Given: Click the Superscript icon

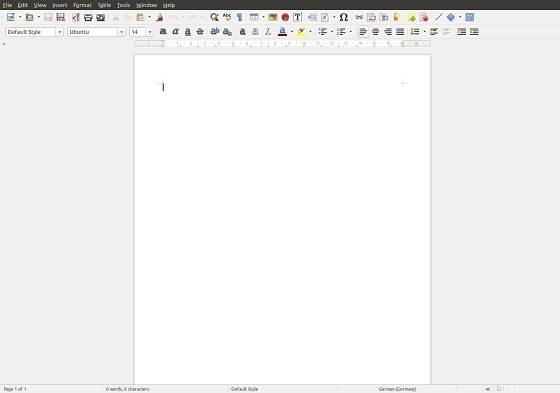Looking at the screenshot, I should (215, 32).
